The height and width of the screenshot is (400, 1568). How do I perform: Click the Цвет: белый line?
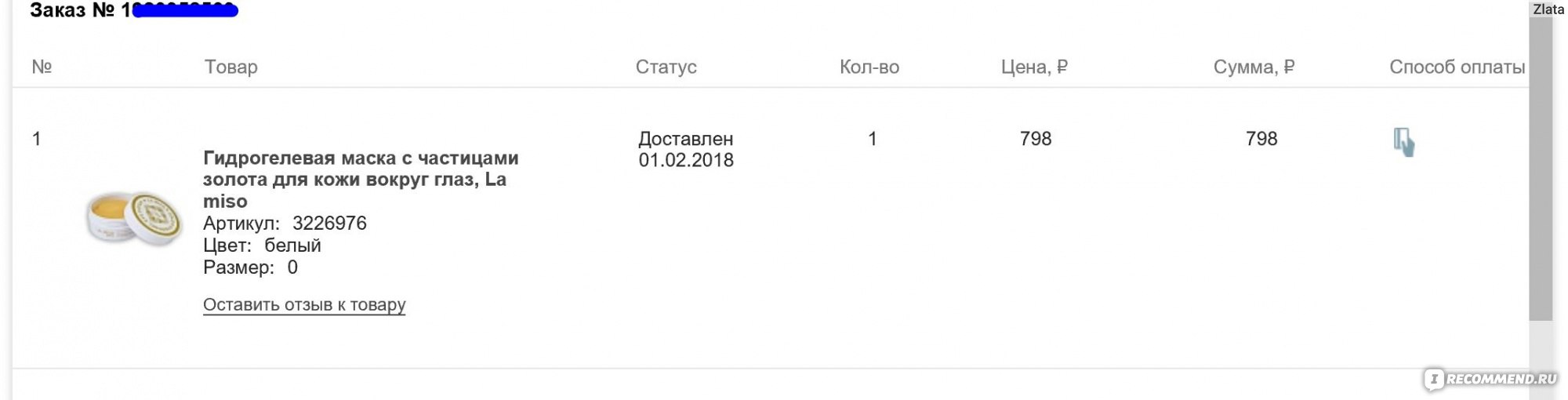click(262, 245)
